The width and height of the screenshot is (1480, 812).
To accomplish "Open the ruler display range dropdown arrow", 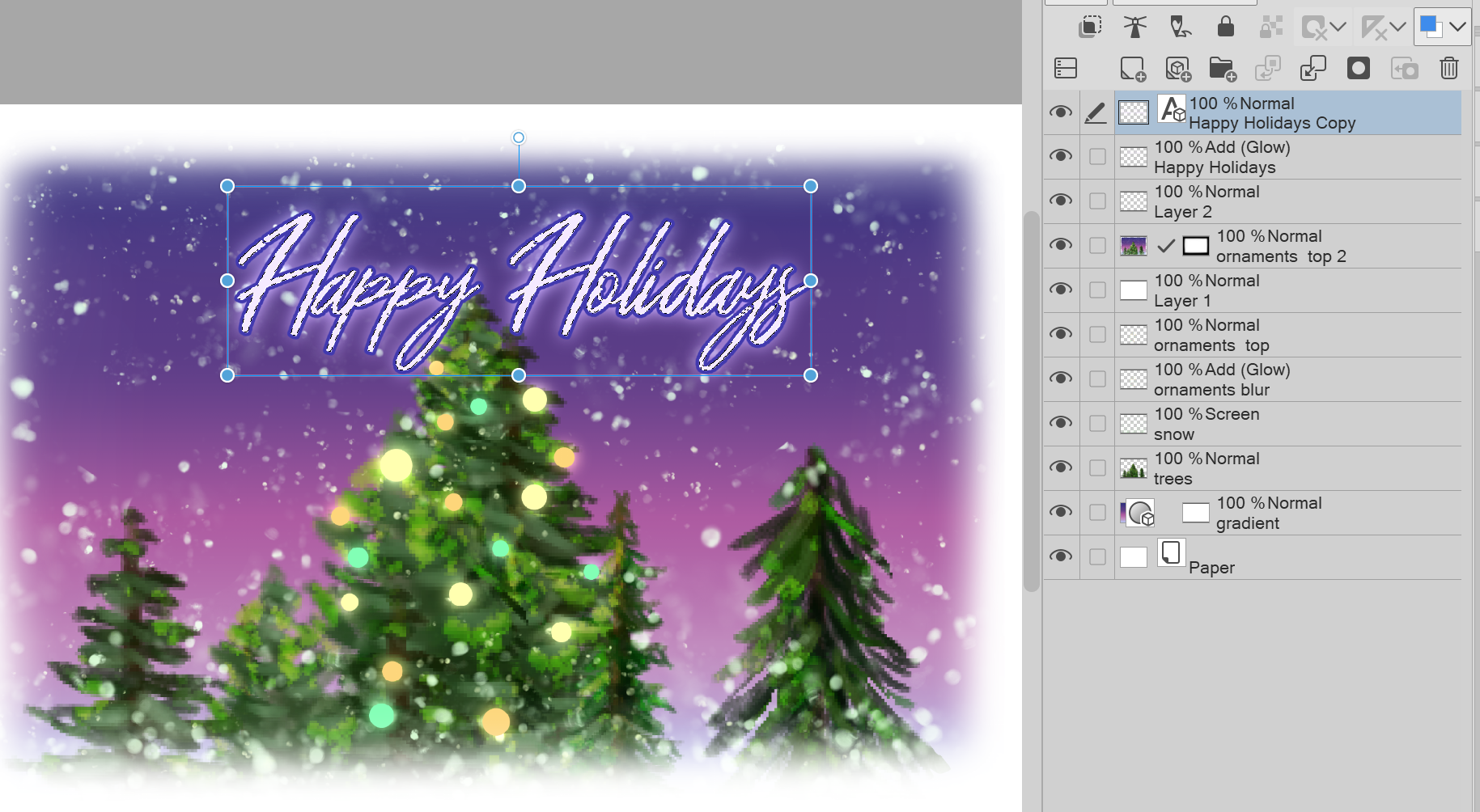I will click(x=1398, y=27).
